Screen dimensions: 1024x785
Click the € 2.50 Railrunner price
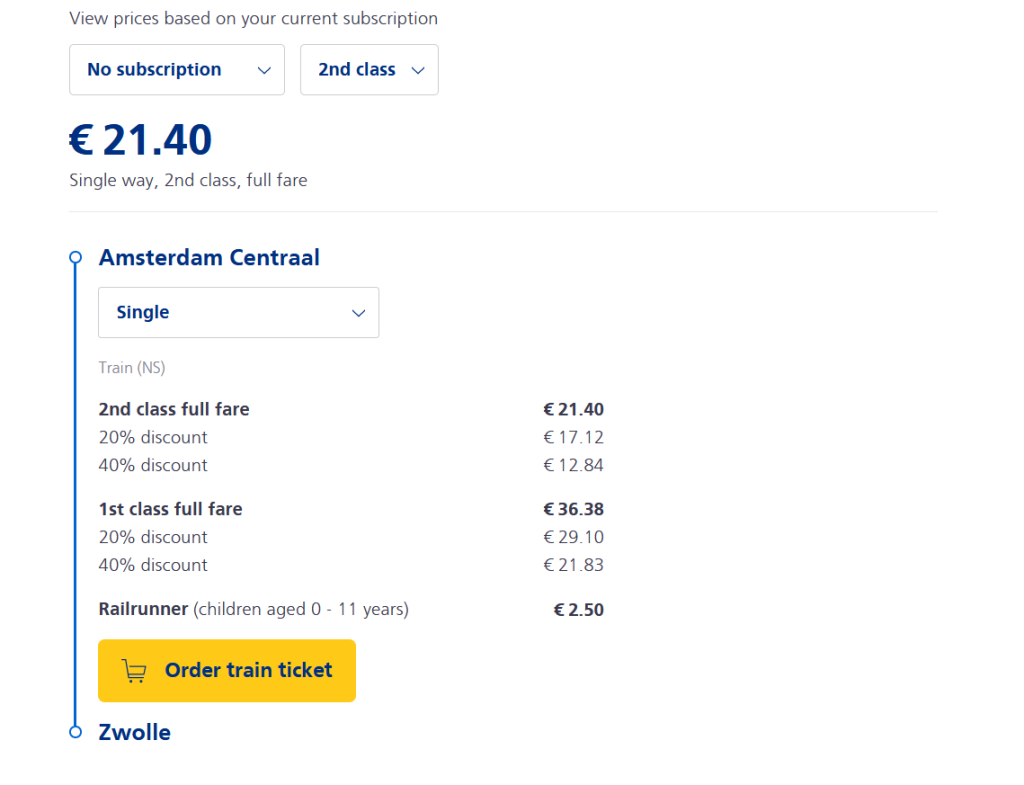tap(578, 610)
